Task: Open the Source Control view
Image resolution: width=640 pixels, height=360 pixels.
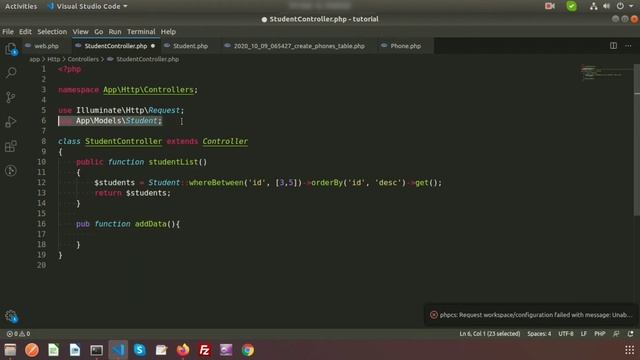Action: pos(11,97)
